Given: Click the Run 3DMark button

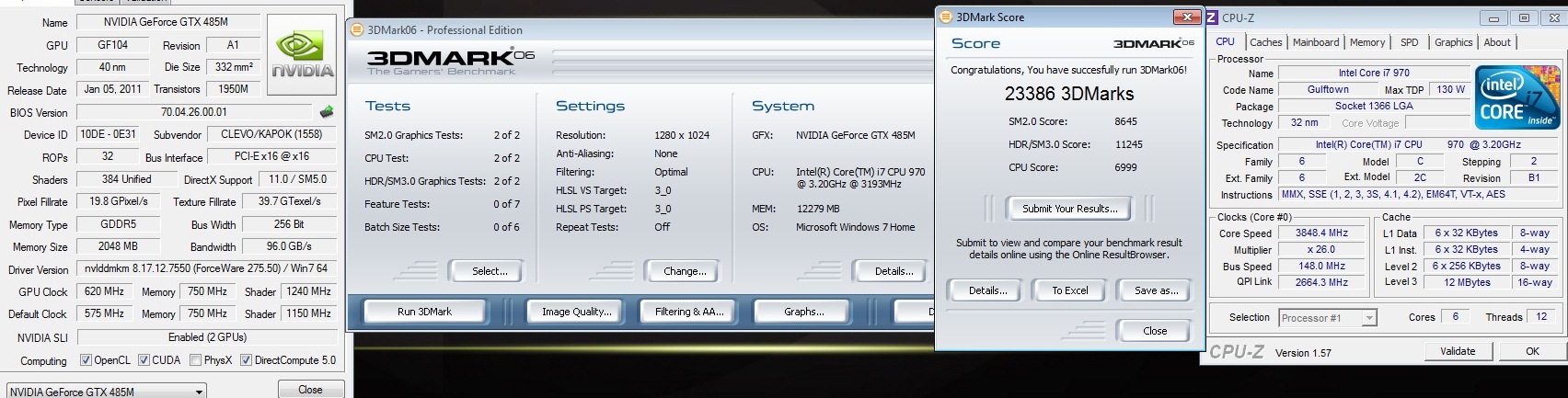Looking at the screenshot, I should click(424, 312).
